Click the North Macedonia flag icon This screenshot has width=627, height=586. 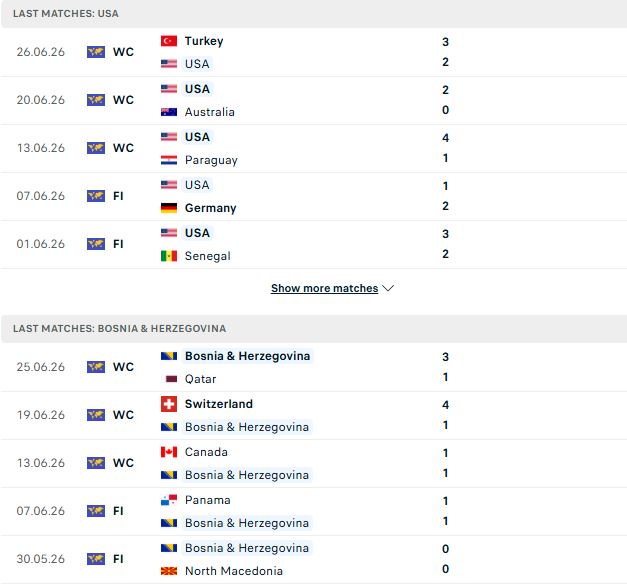[169, 571]
